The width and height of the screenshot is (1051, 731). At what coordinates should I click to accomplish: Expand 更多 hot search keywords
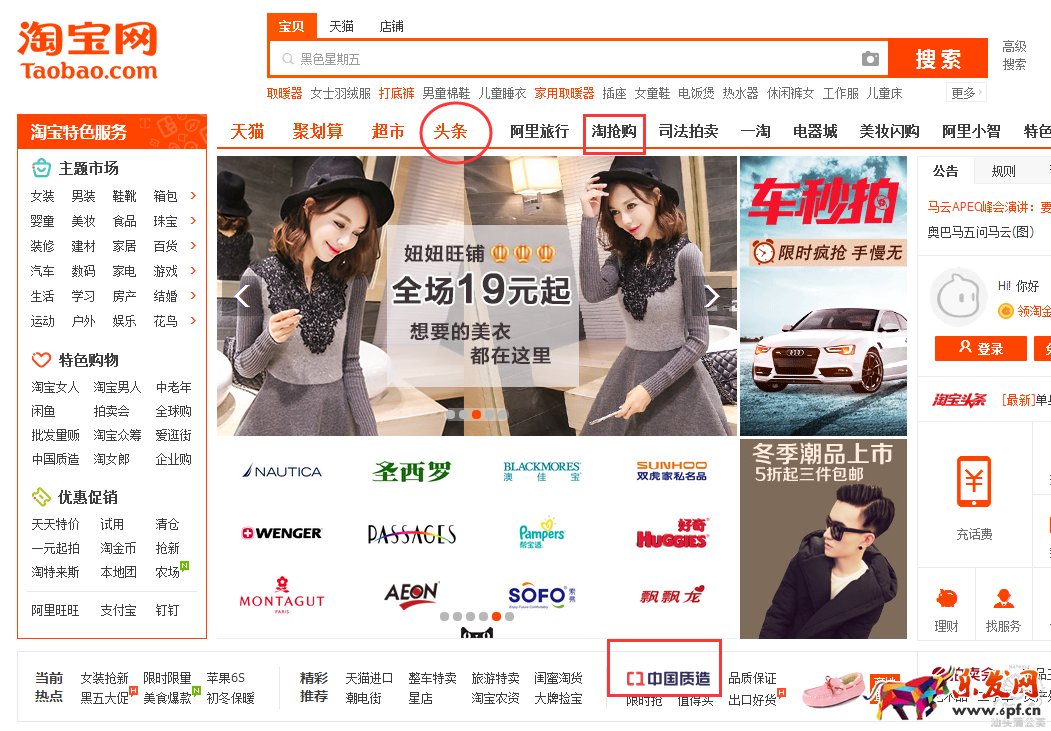[966, 92]
